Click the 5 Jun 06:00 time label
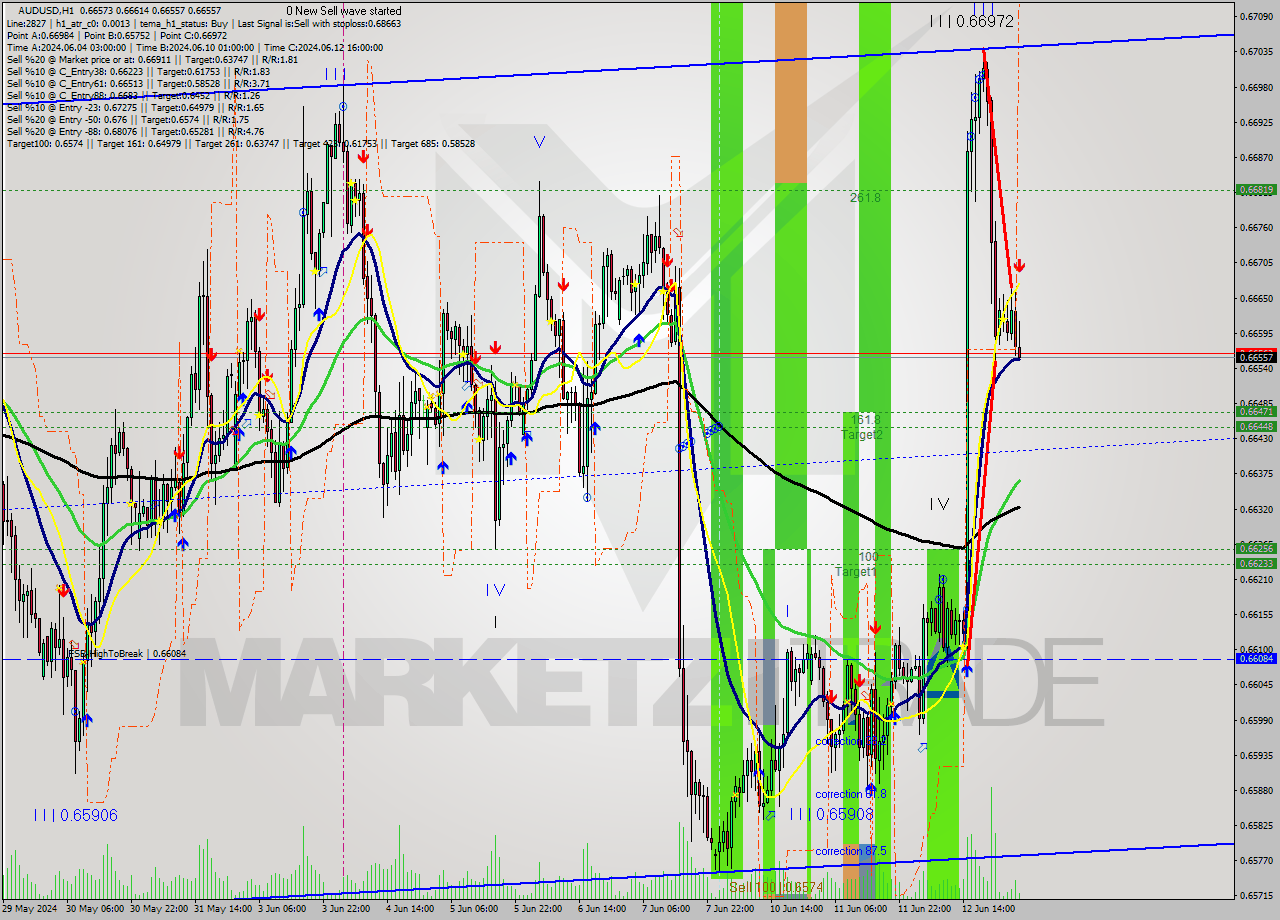 click(x=474, y=909)
